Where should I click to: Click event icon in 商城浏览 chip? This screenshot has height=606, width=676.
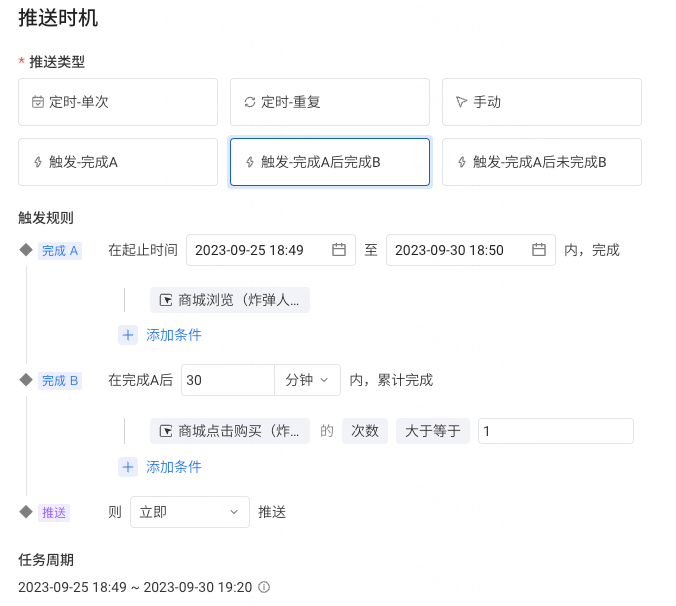166,300
